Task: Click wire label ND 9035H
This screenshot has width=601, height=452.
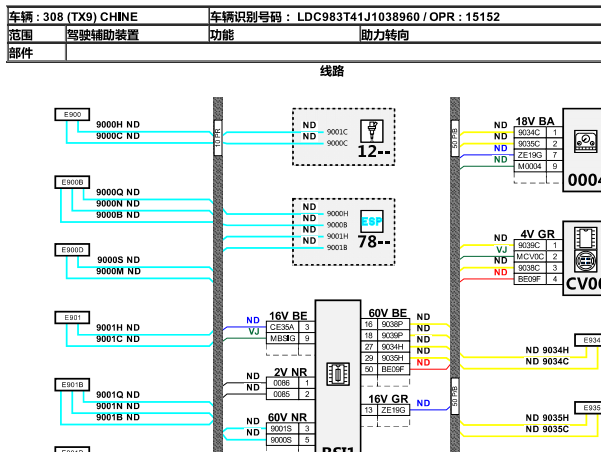Action: pos(547,417)
